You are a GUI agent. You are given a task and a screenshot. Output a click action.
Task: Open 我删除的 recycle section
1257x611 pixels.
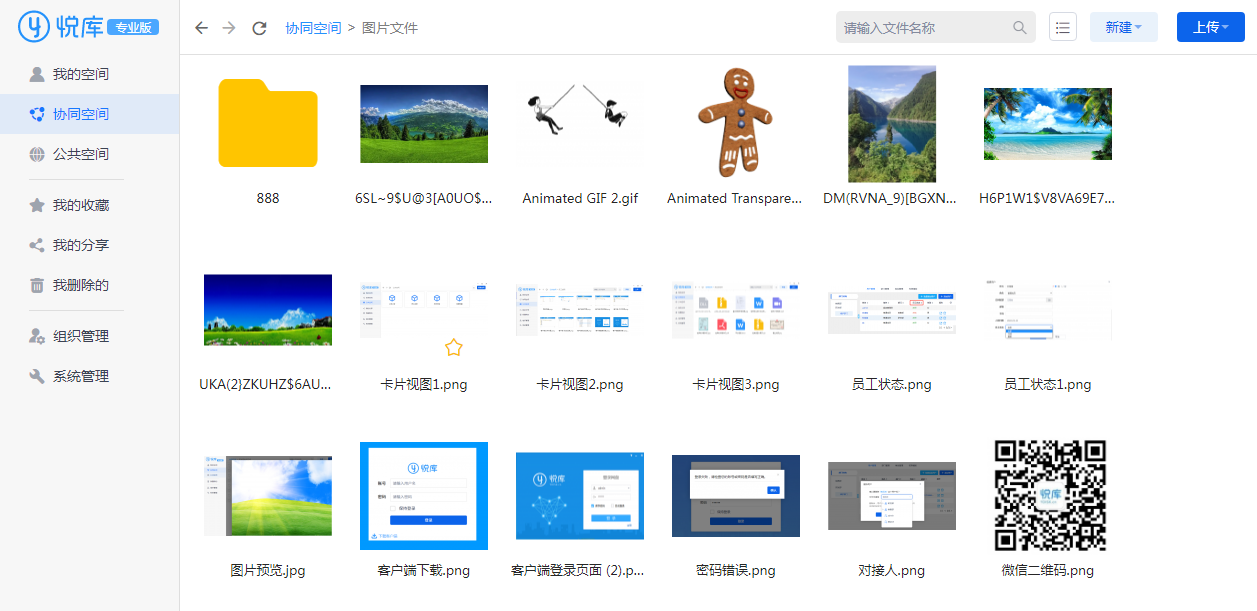(x=81, y=285)
